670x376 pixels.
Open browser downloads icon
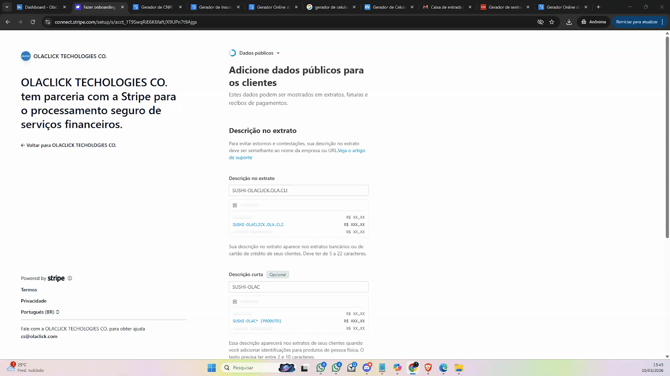point(569,22)
